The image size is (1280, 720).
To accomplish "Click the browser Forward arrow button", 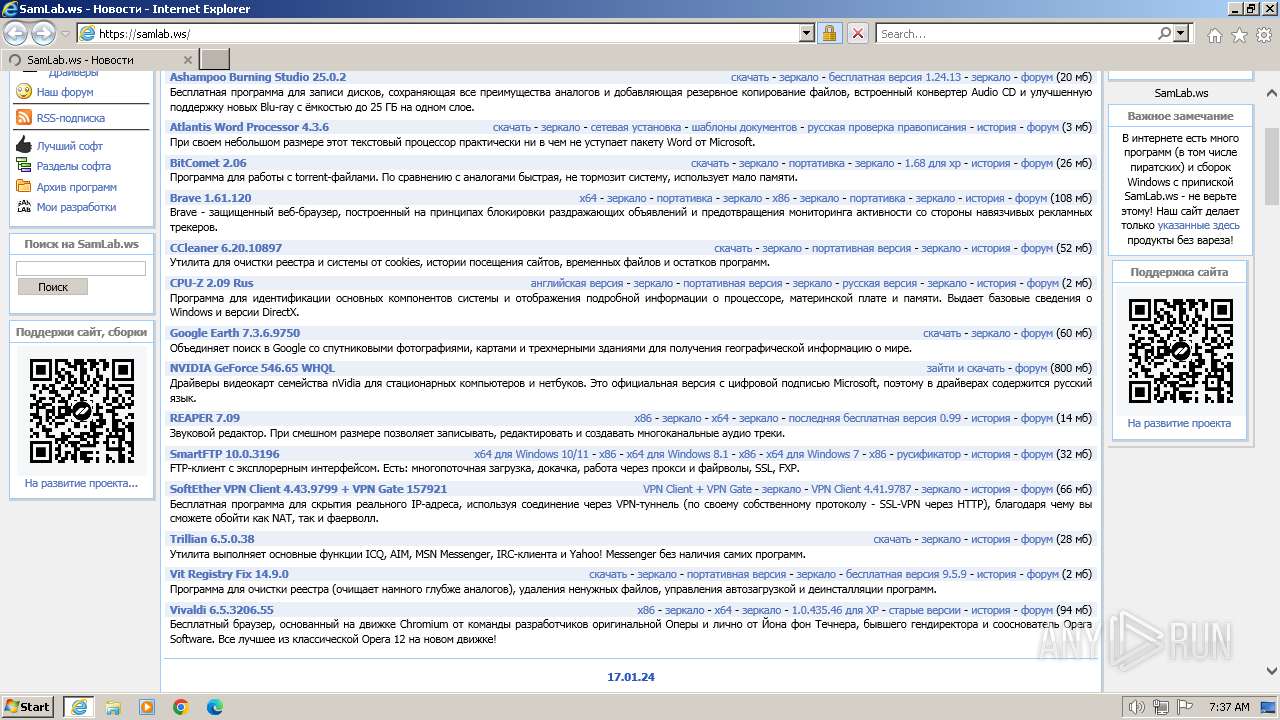I will (44, 33).
